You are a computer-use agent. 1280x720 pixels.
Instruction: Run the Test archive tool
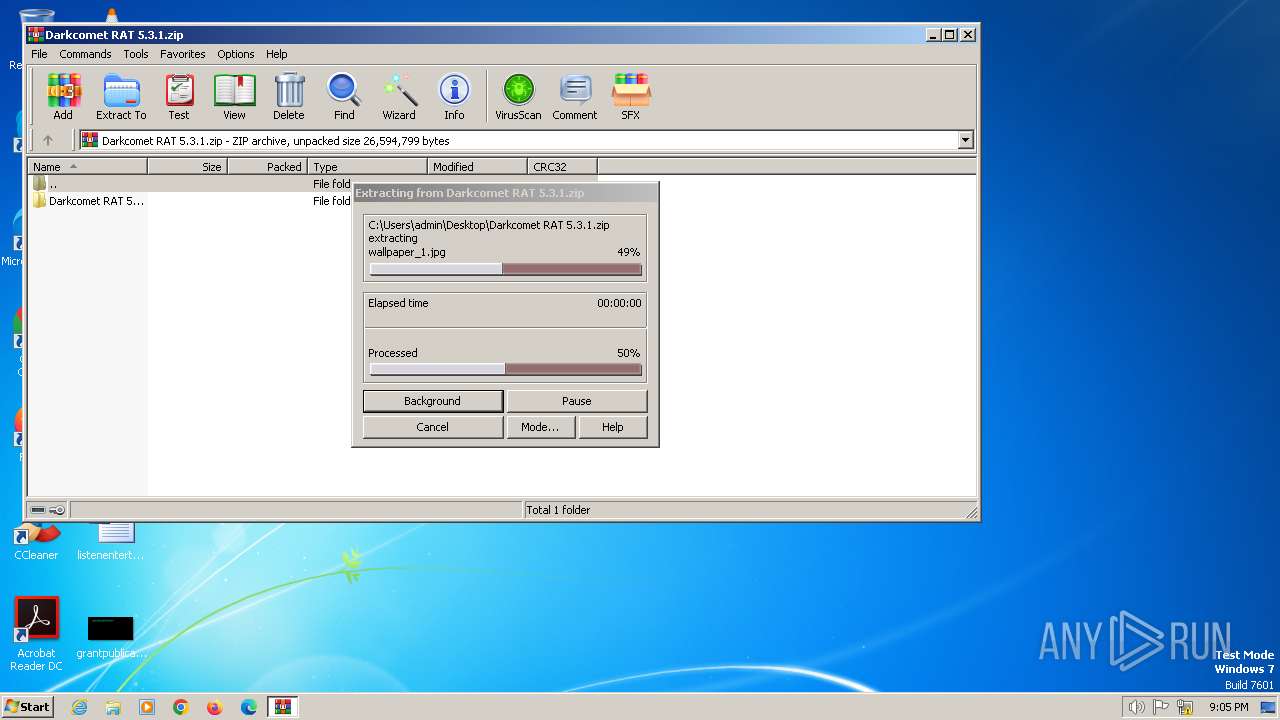(179, 96)
